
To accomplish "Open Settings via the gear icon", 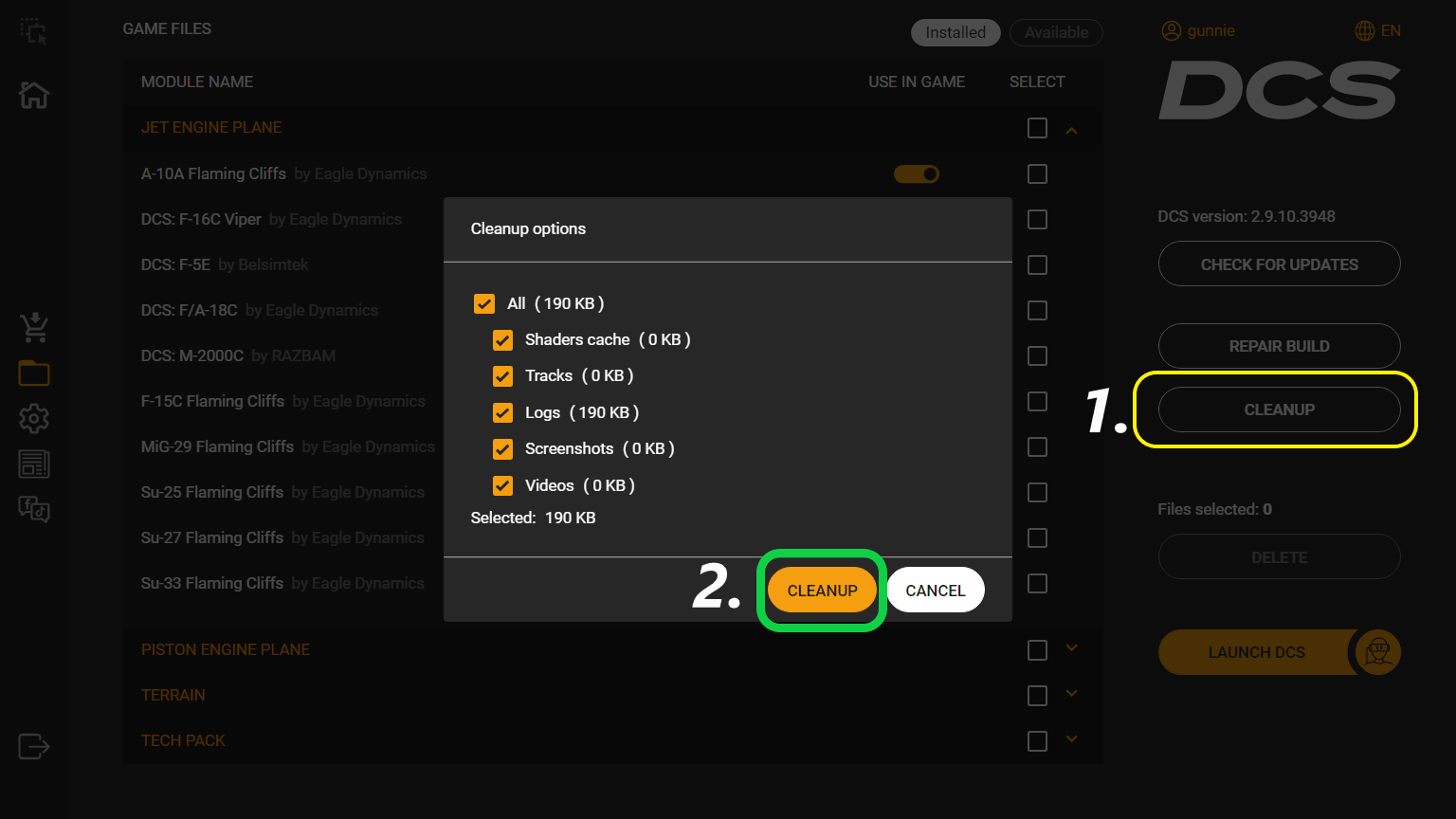I will [x=33, y=418].
